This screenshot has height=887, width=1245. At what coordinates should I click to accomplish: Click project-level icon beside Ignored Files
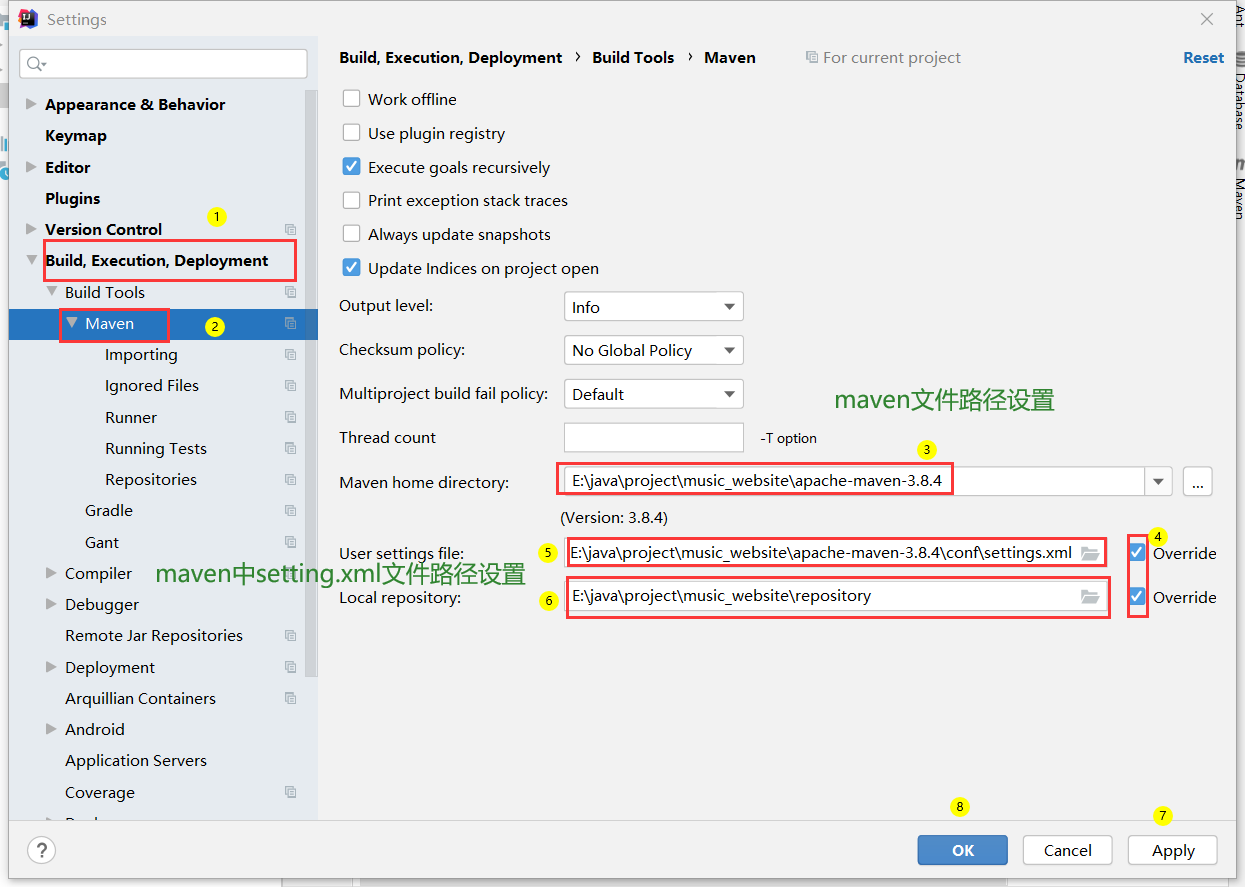(290, 385)
